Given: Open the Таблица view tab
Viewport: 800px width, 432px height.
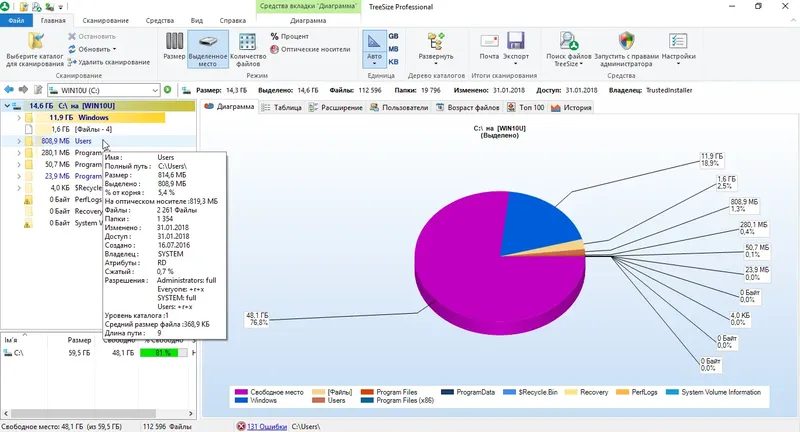Looking at the screenshot, I should tap(282, 108).
